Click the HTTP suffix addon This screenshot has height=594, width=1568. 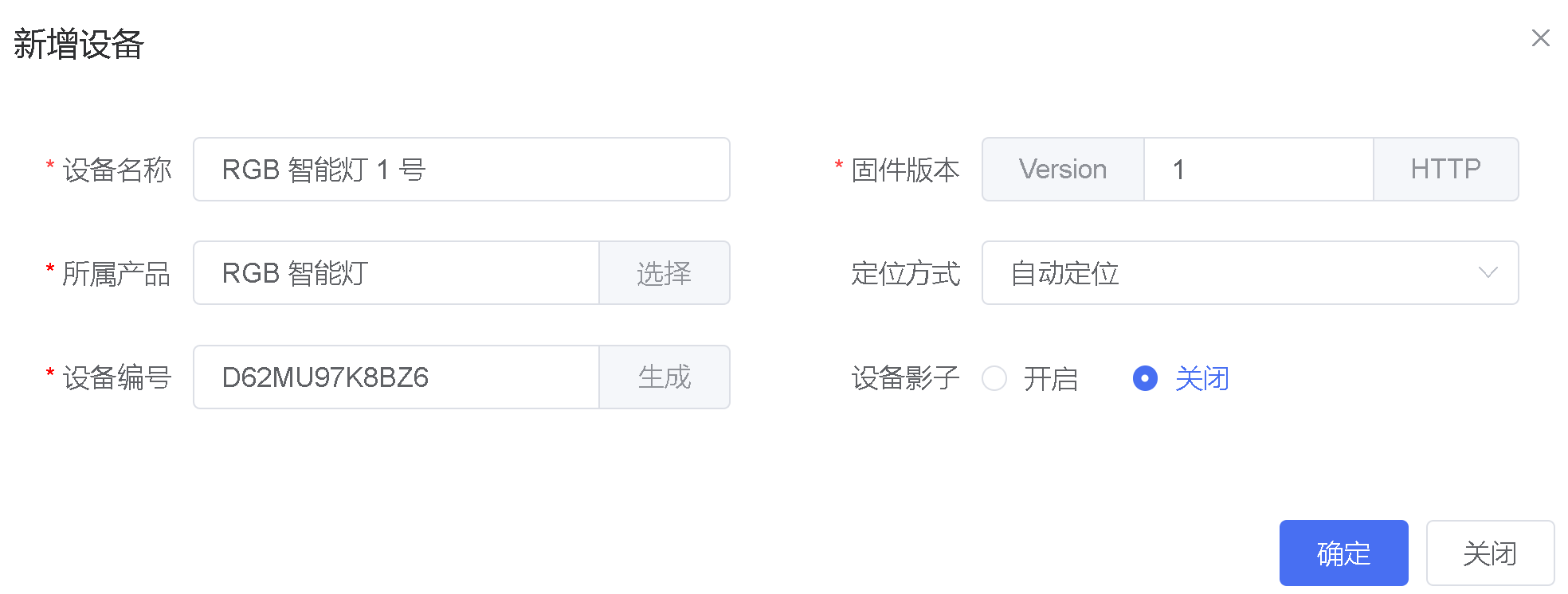pos(1445,170)
